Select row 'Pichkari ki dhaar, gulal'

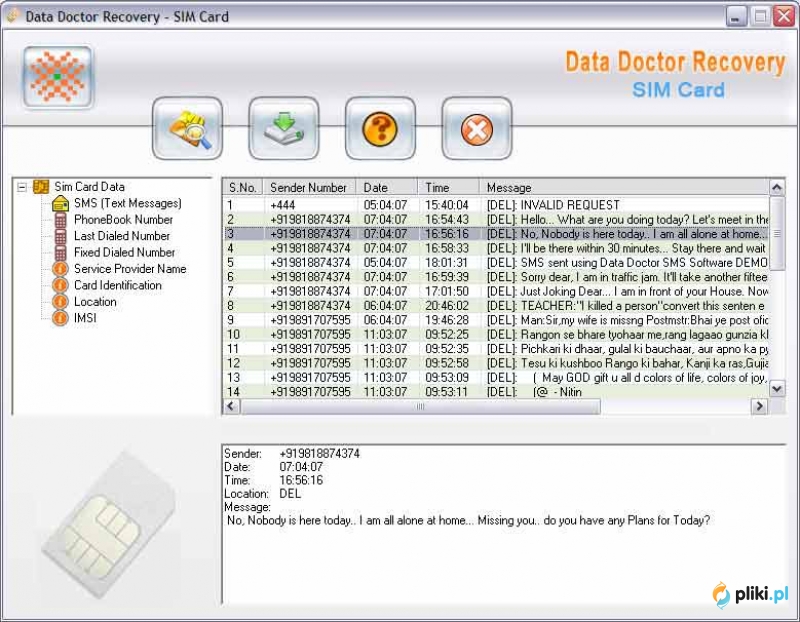point(496,349)
